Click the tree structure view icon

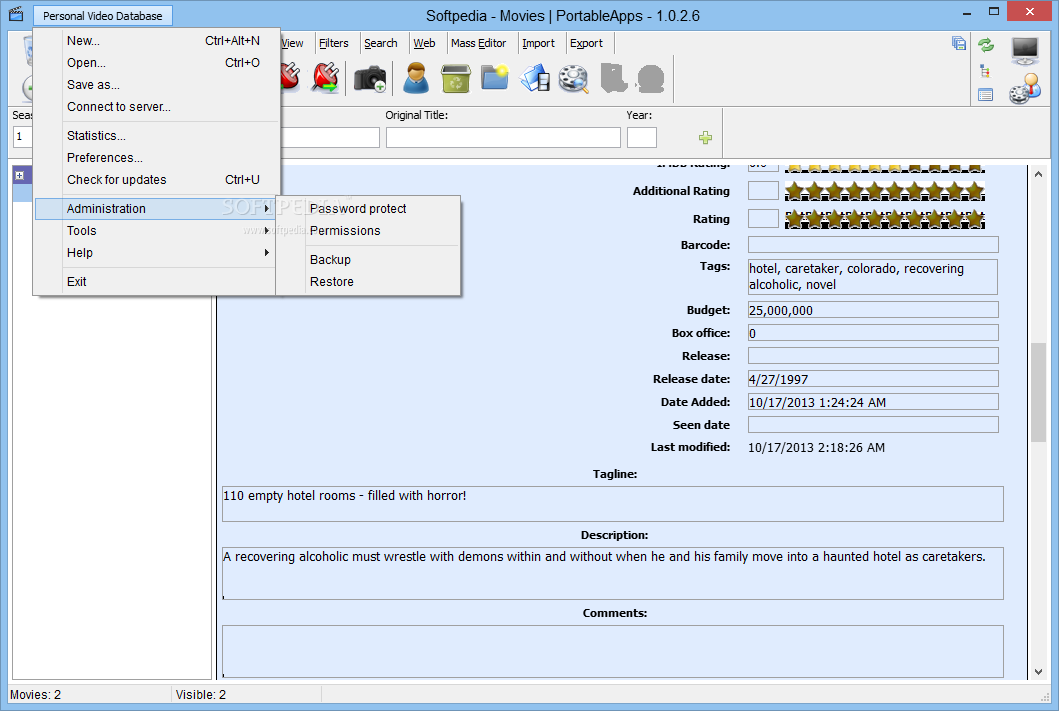(x=985, y=71)
